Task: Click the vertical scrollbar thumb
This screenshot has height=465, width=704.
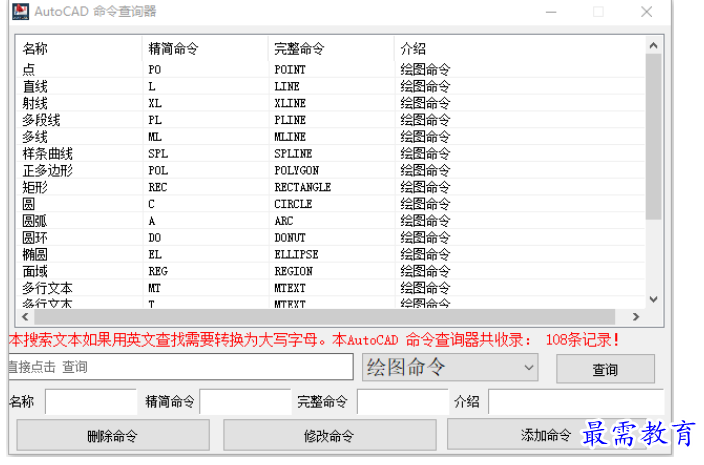Action: 654,137
